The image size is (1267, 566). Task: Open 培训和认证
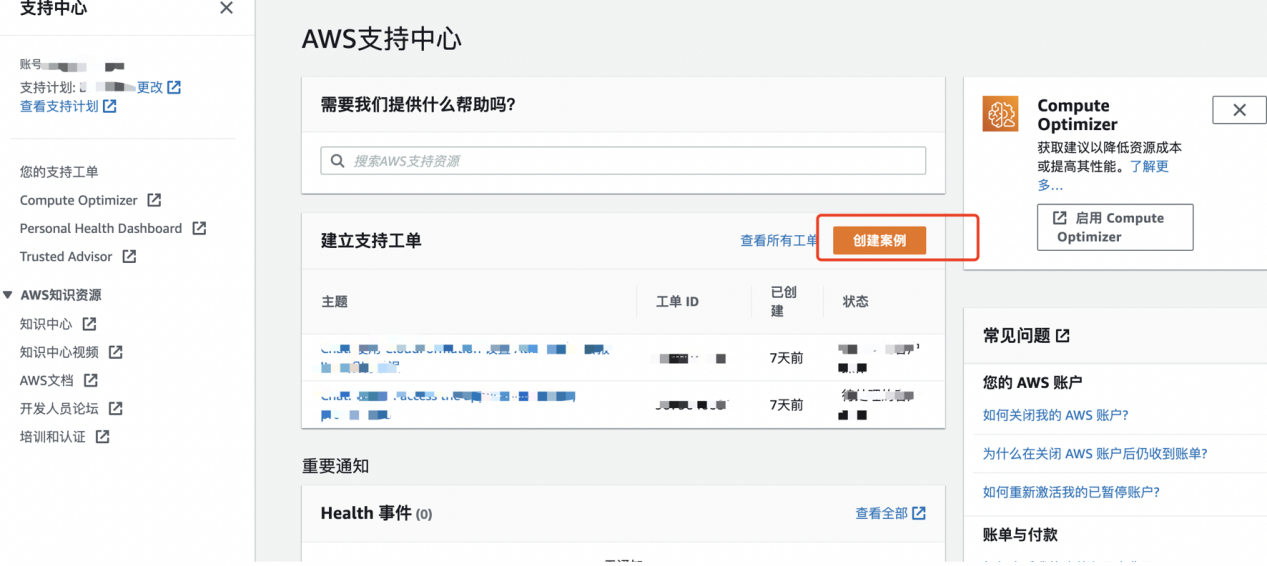53,437
